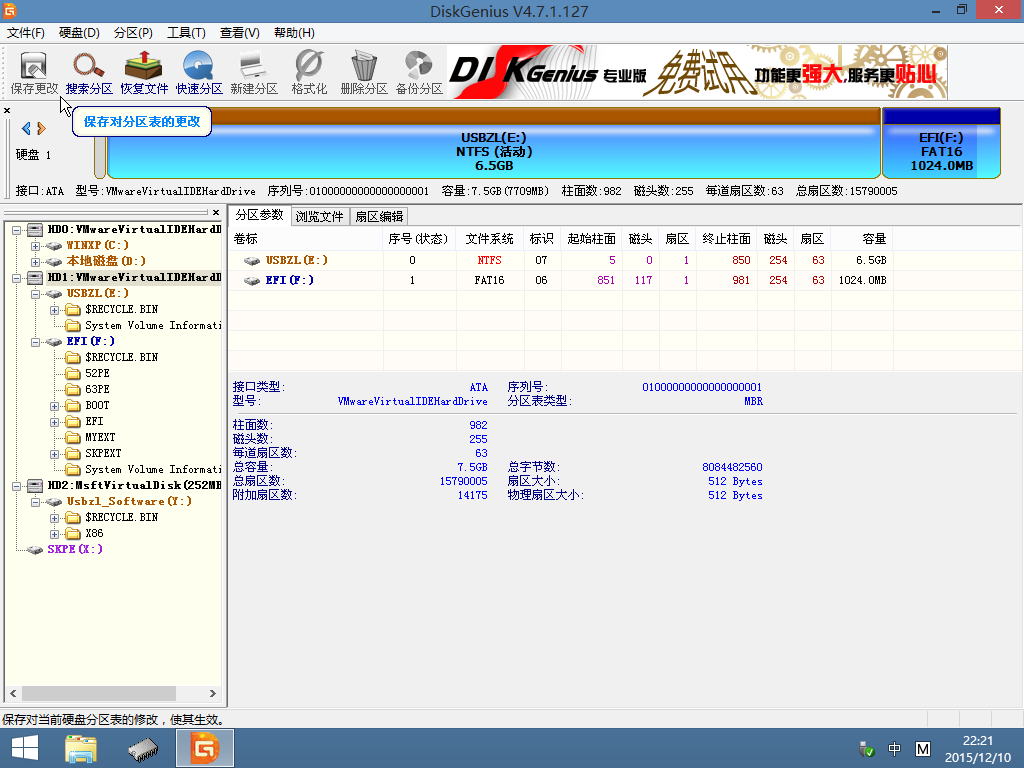Click the DiskGenius 专业版 banner ad
The image size is (1024, 768).
(697, 72)
